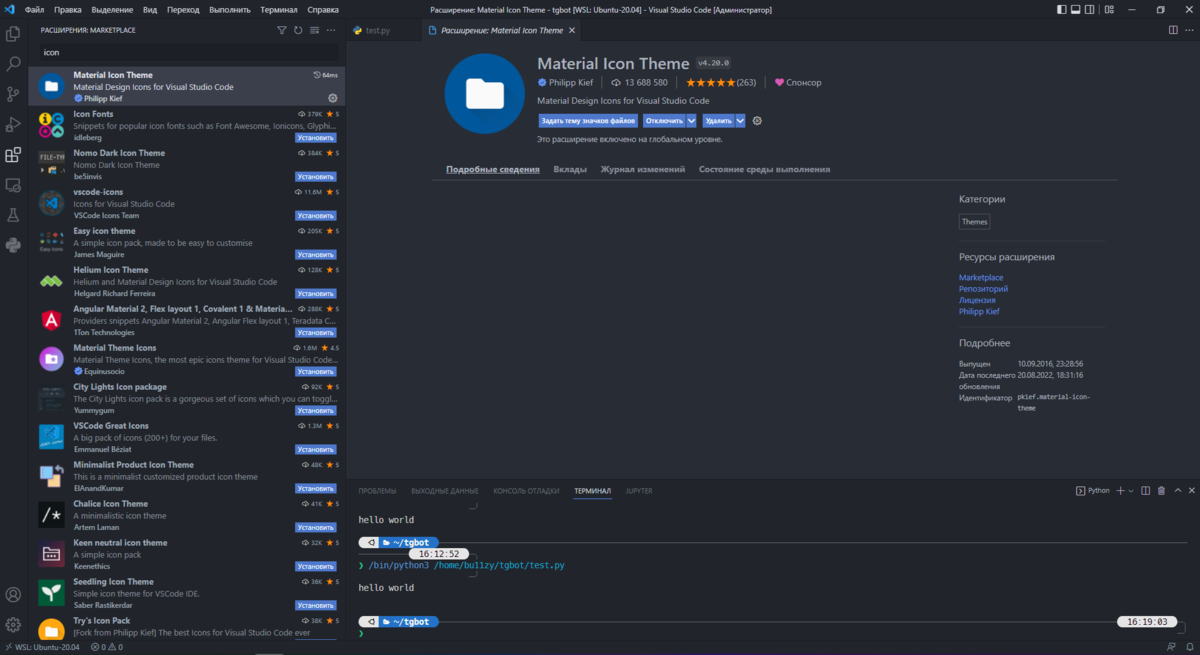This screenshot has width=1200, height=655.
Task: Open the Explorer view icon
Action: [x=13, y=33]
